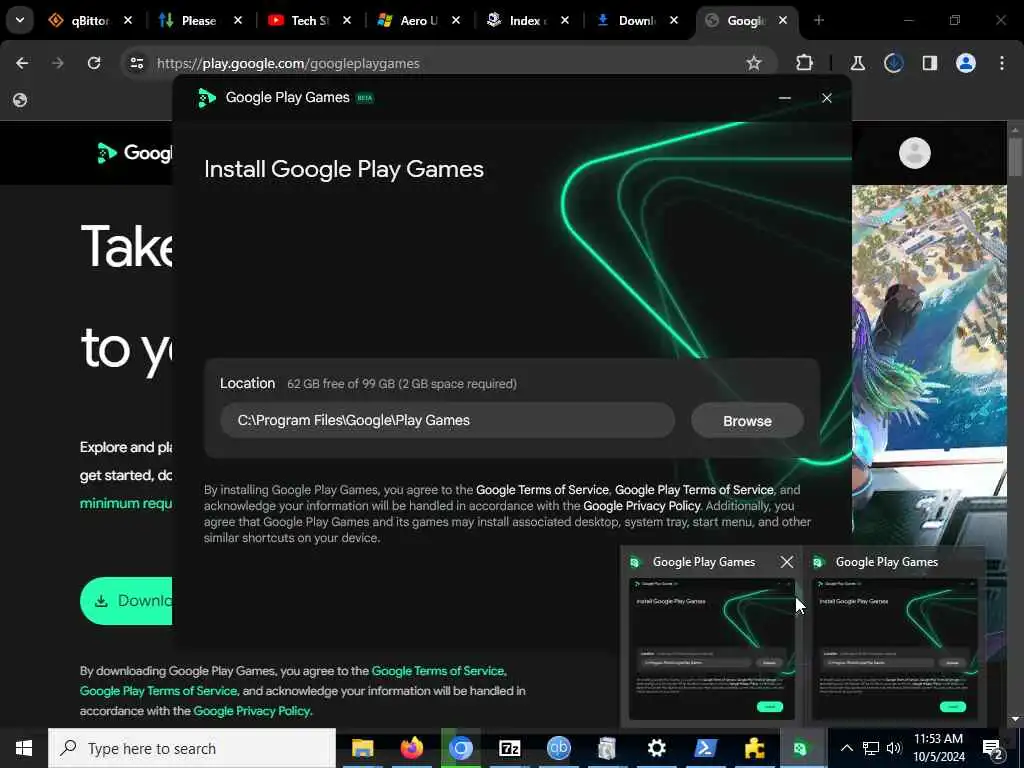Click the blue download extension icon in toolbar
The height and width of the screenshot is (768, 1024).
(x=893, y=63)
